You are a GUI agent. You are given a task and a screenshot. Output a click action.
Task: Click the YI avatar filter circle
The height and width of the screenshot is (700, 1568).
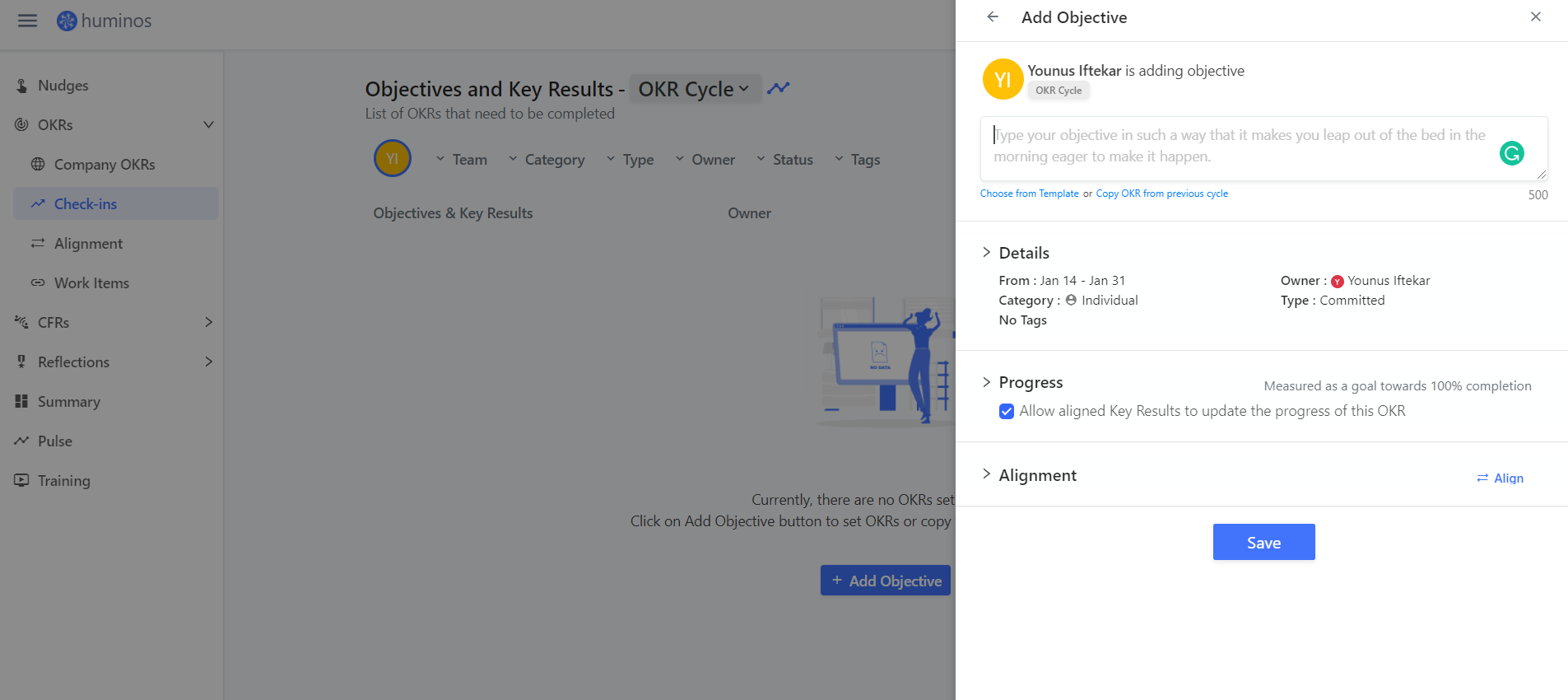coord(393,158)
